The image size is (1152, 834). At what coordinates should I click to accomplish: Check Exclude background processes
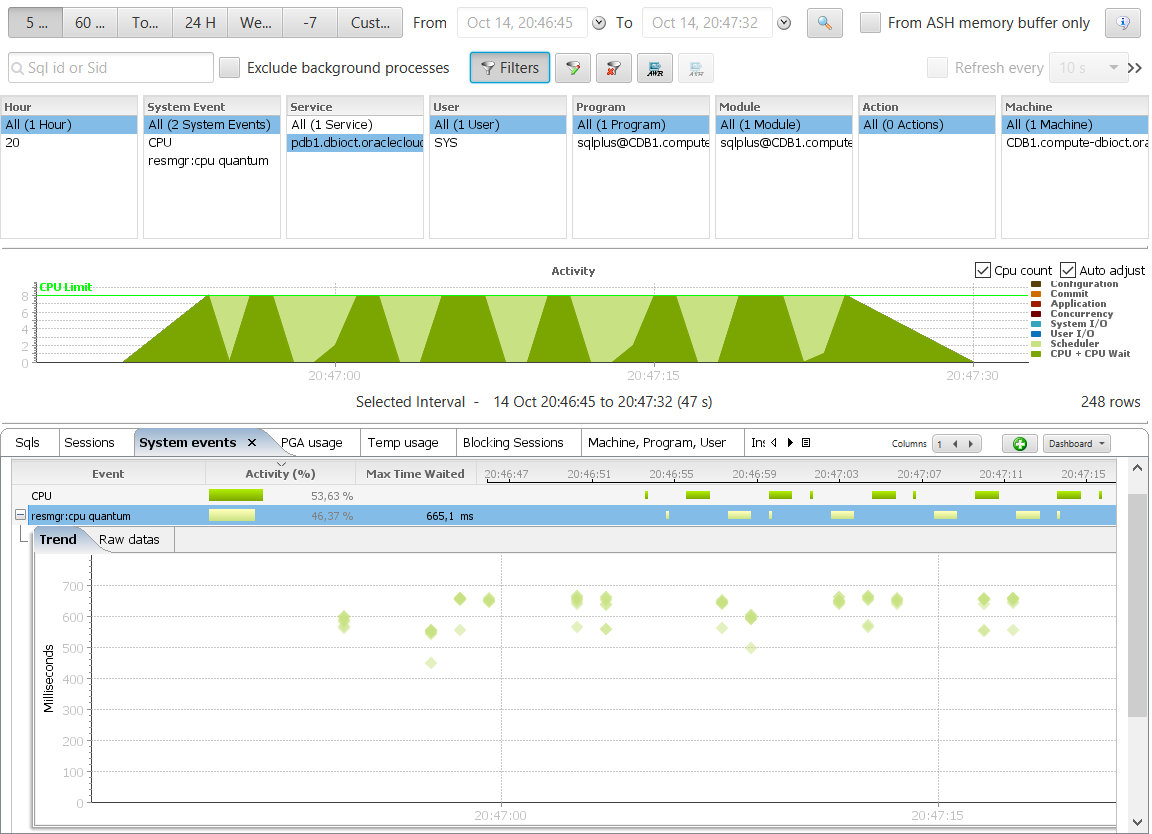coord(230,68)
